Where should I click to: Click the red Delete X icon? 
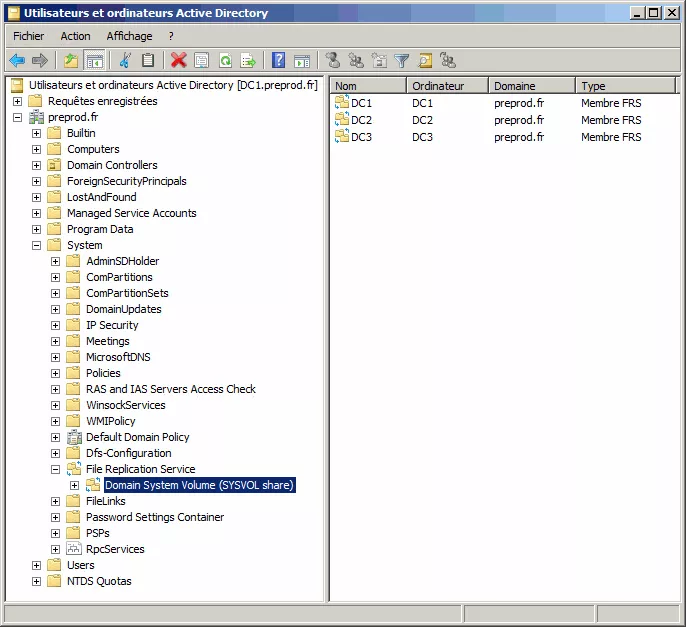[178, 60]
